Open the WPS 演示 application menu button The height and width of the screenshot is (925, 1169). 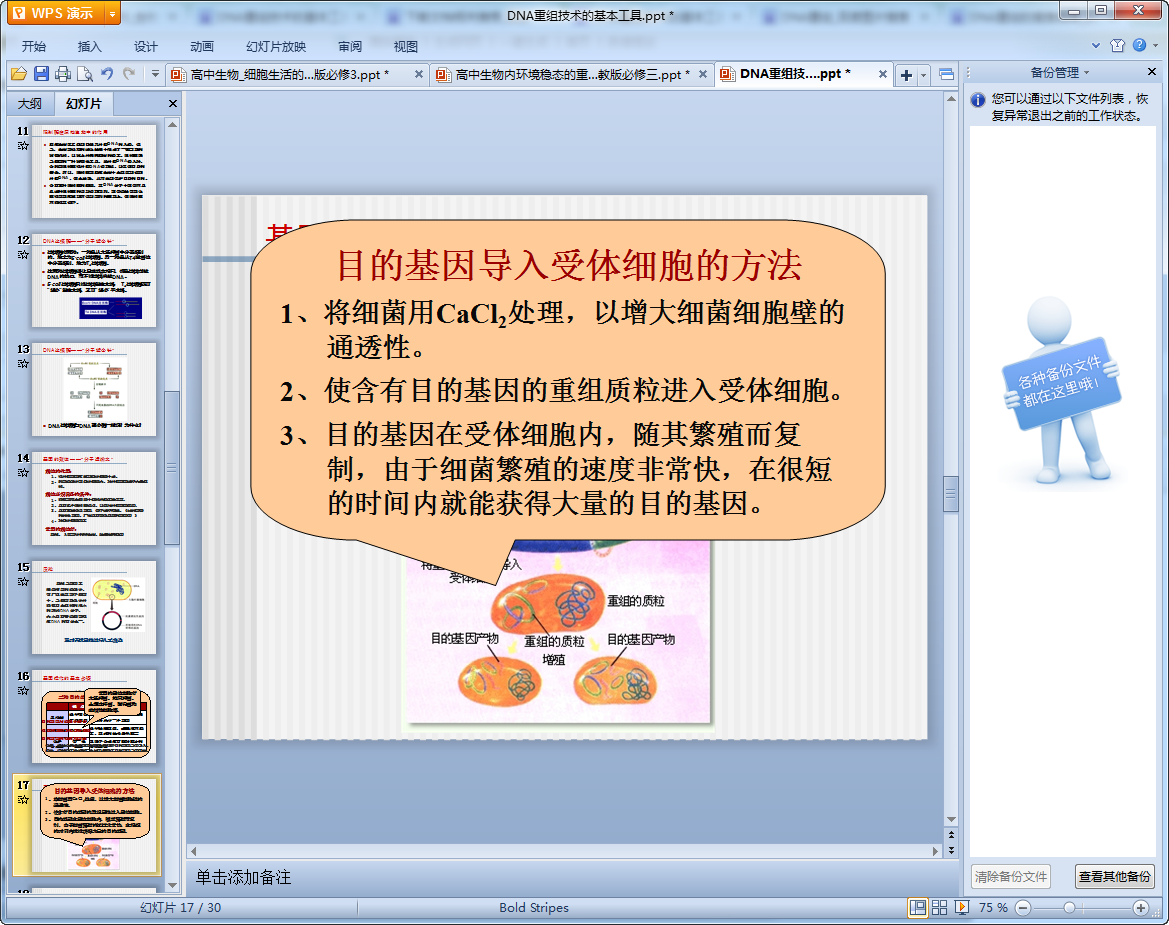click(56, 13)
